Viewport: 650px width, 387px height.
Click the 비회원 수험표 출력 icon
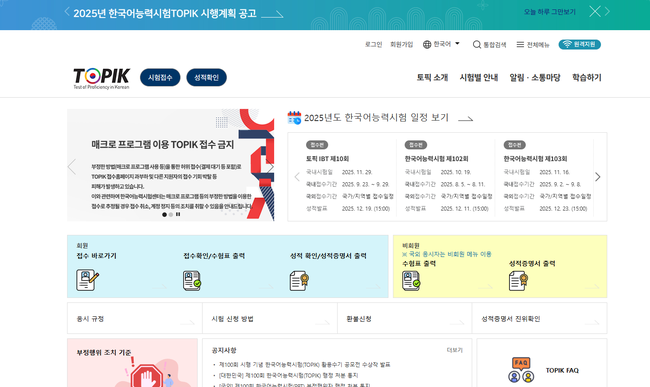click(411, 281)
